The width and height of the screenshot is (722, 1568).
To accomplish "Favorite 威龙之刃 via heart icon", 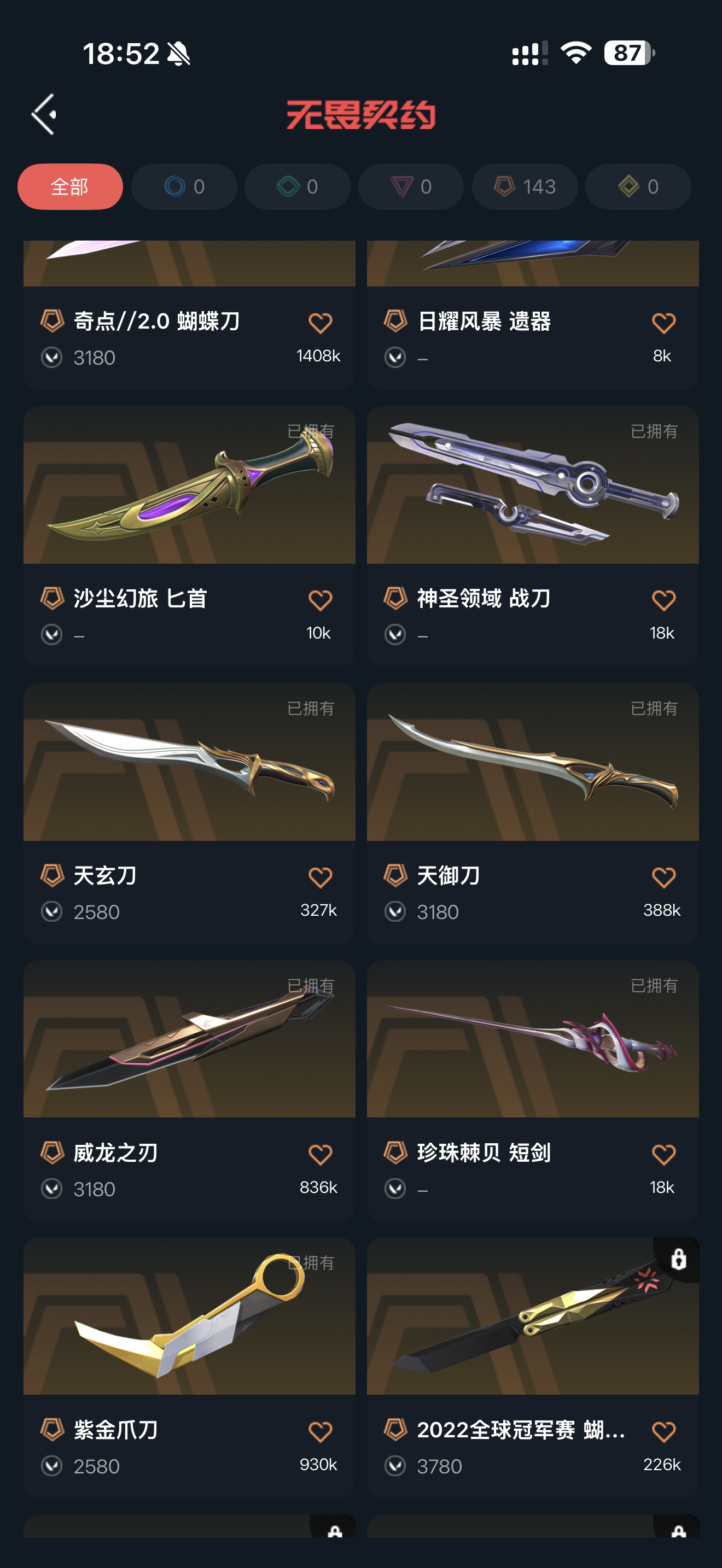I will coord(320,1154).
